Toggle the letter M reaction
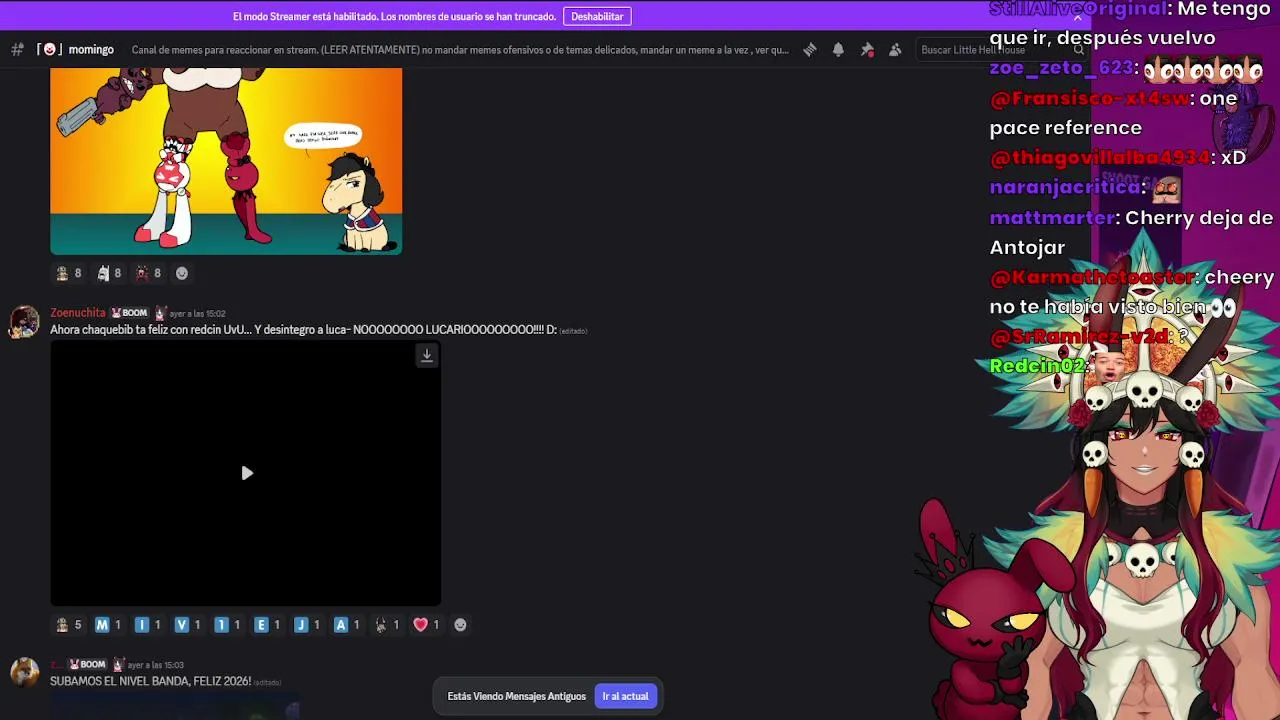 pos(108,625)
